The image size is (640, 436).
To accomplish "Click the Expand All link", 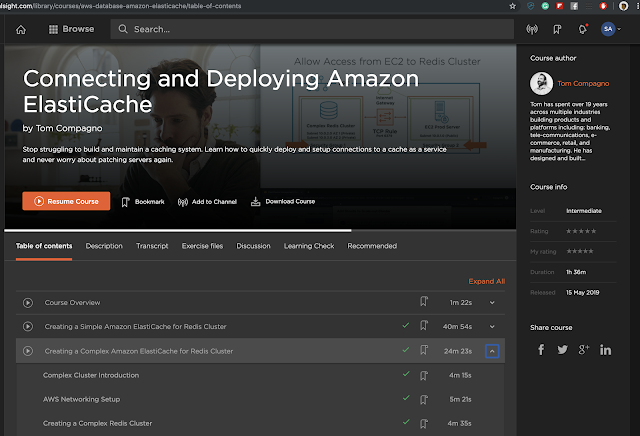I will (x=487, y=281).
